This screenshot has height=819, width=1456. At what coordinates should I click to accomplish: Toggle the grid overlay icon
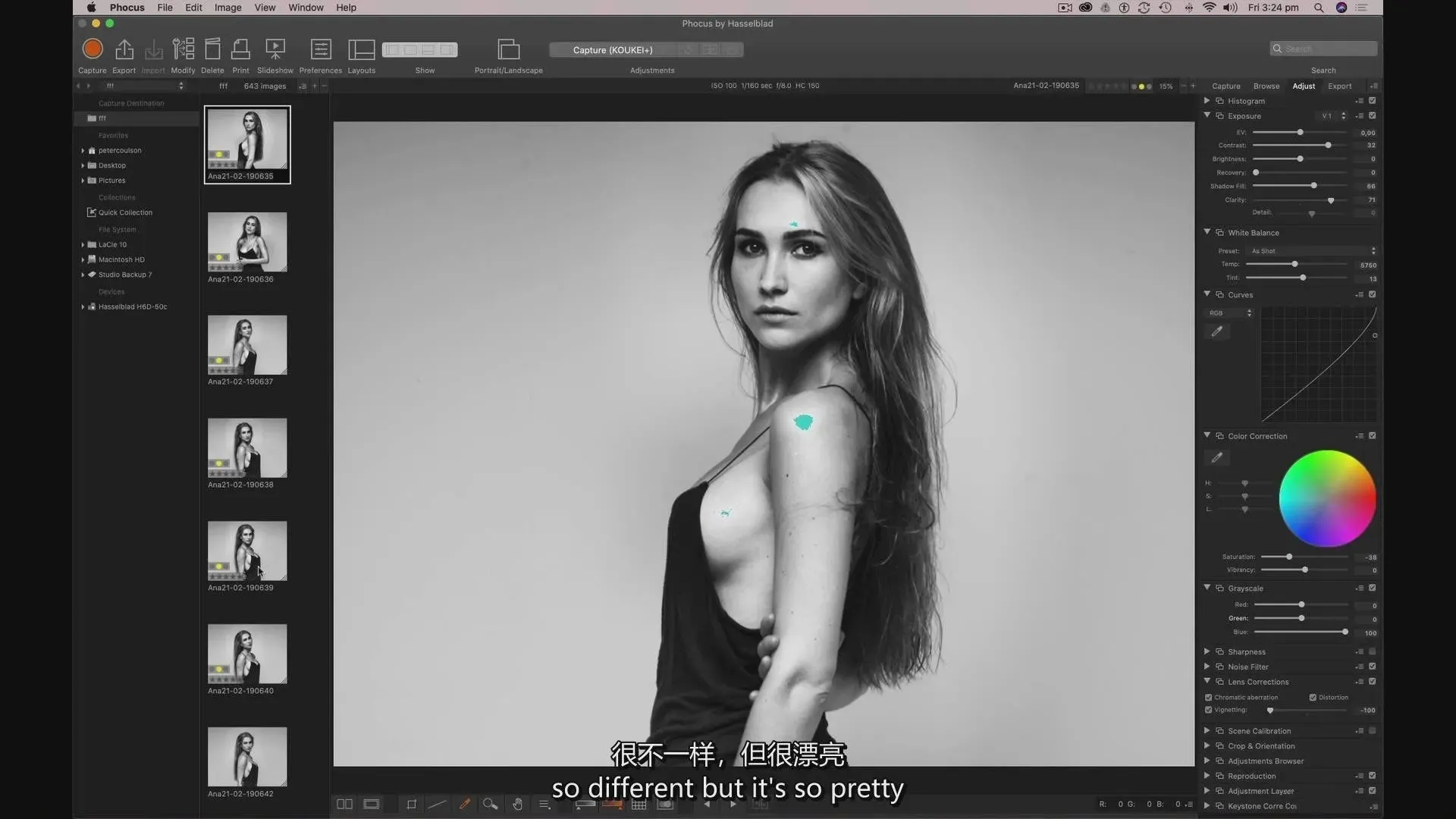(639, 805)
